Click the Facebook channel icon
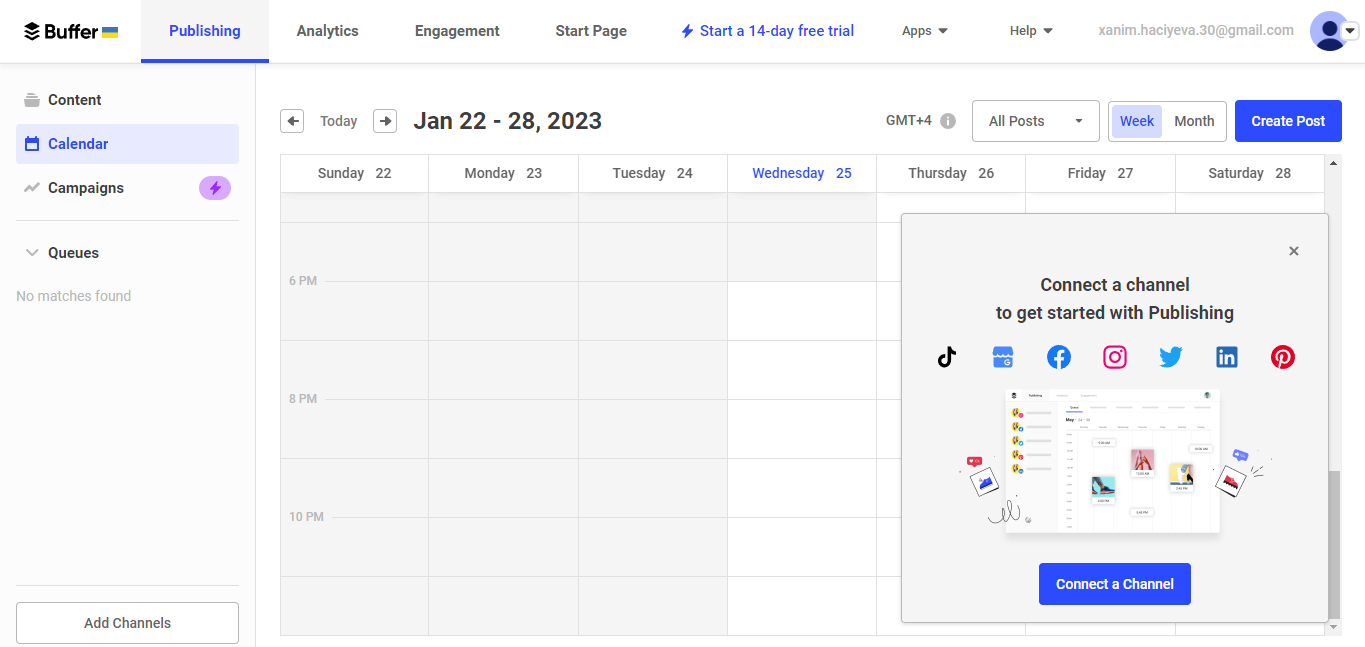The image size is (1365, 647). coord(1059,357)
